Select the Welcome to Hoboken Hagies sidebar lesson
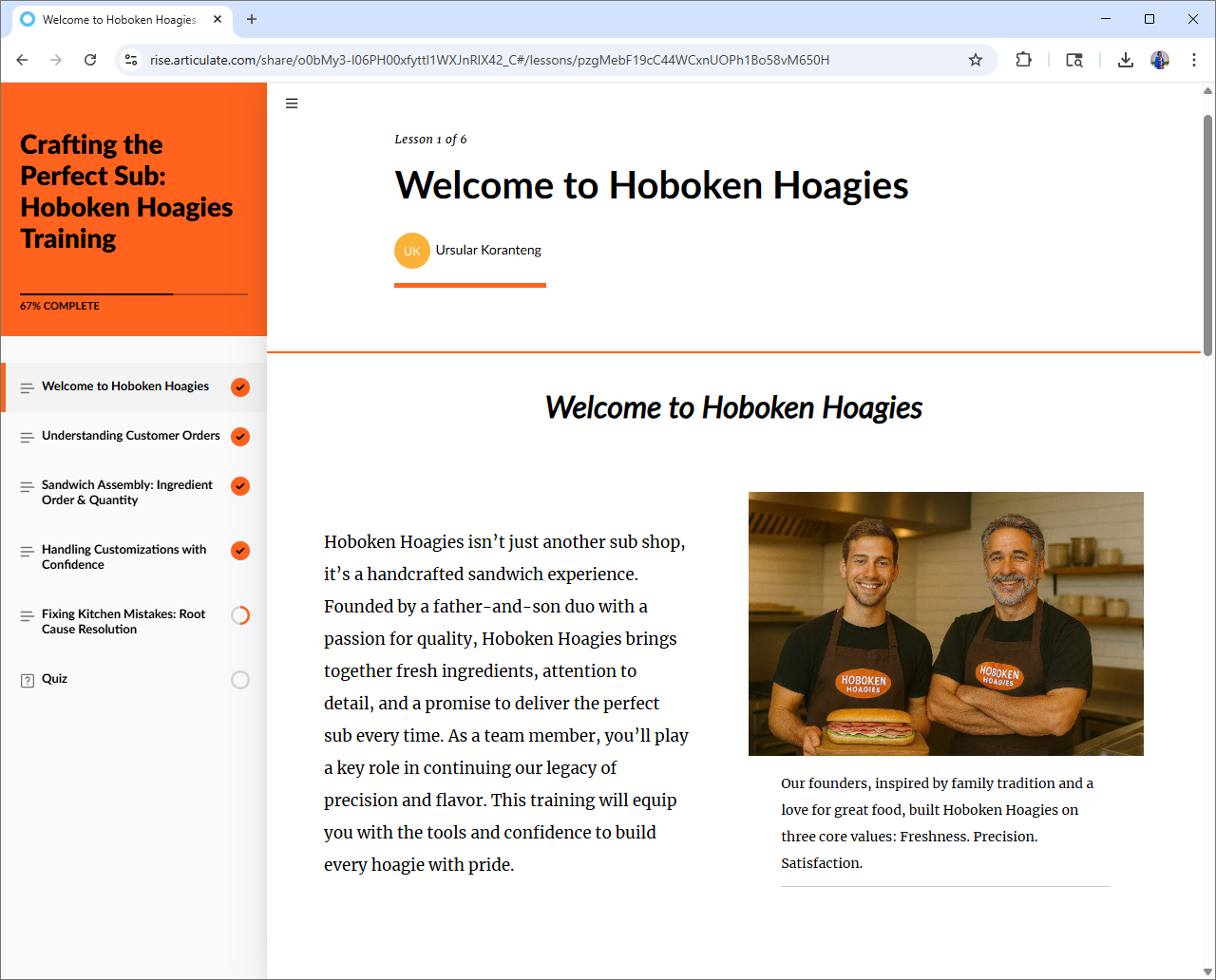 coord(124,386)
